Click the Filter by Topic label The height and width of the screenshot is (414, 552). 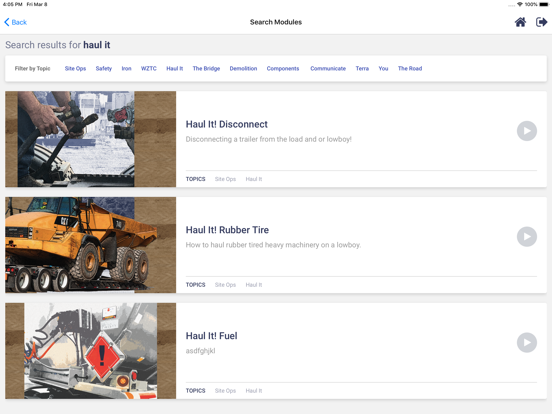point(32,68)
